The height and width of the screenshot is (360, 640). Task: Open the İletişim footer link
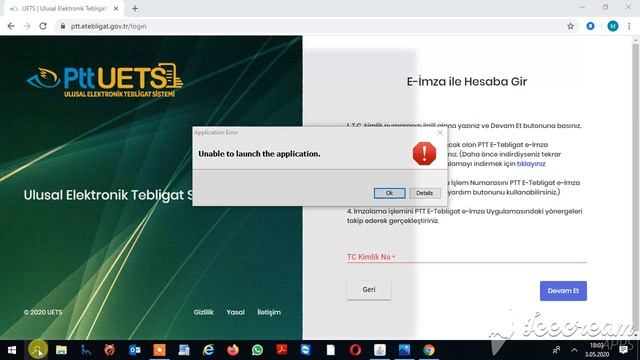tap(269, 312)
